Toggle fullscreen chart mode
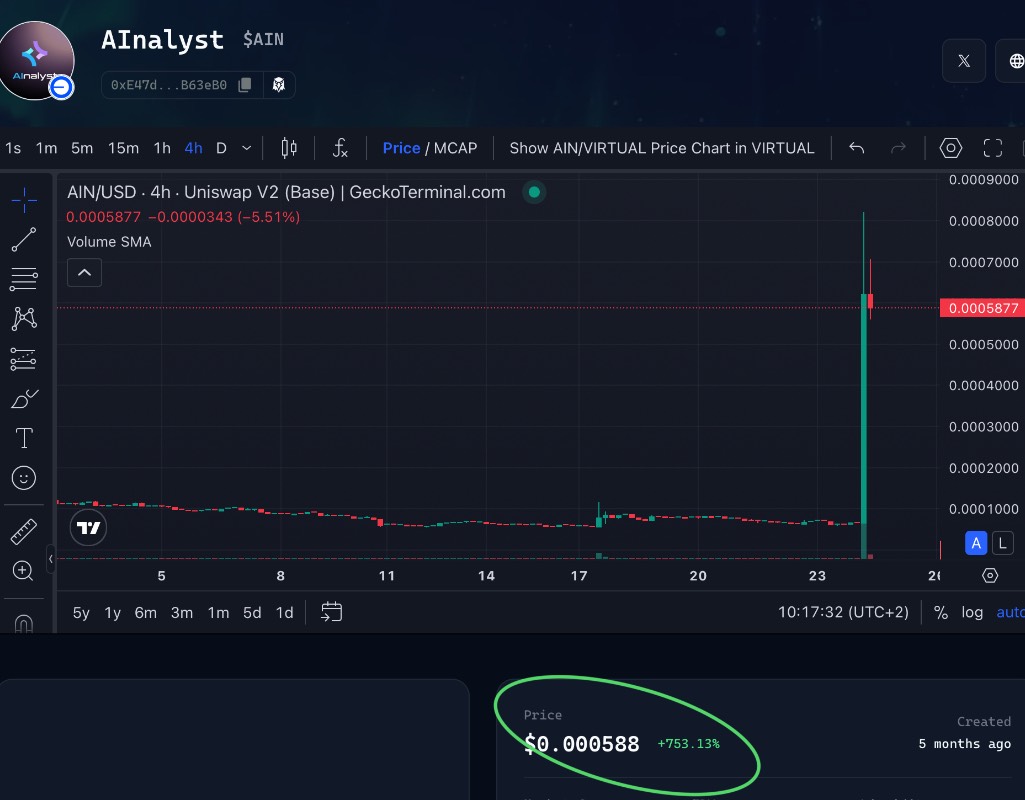 (x=992, y=148)
